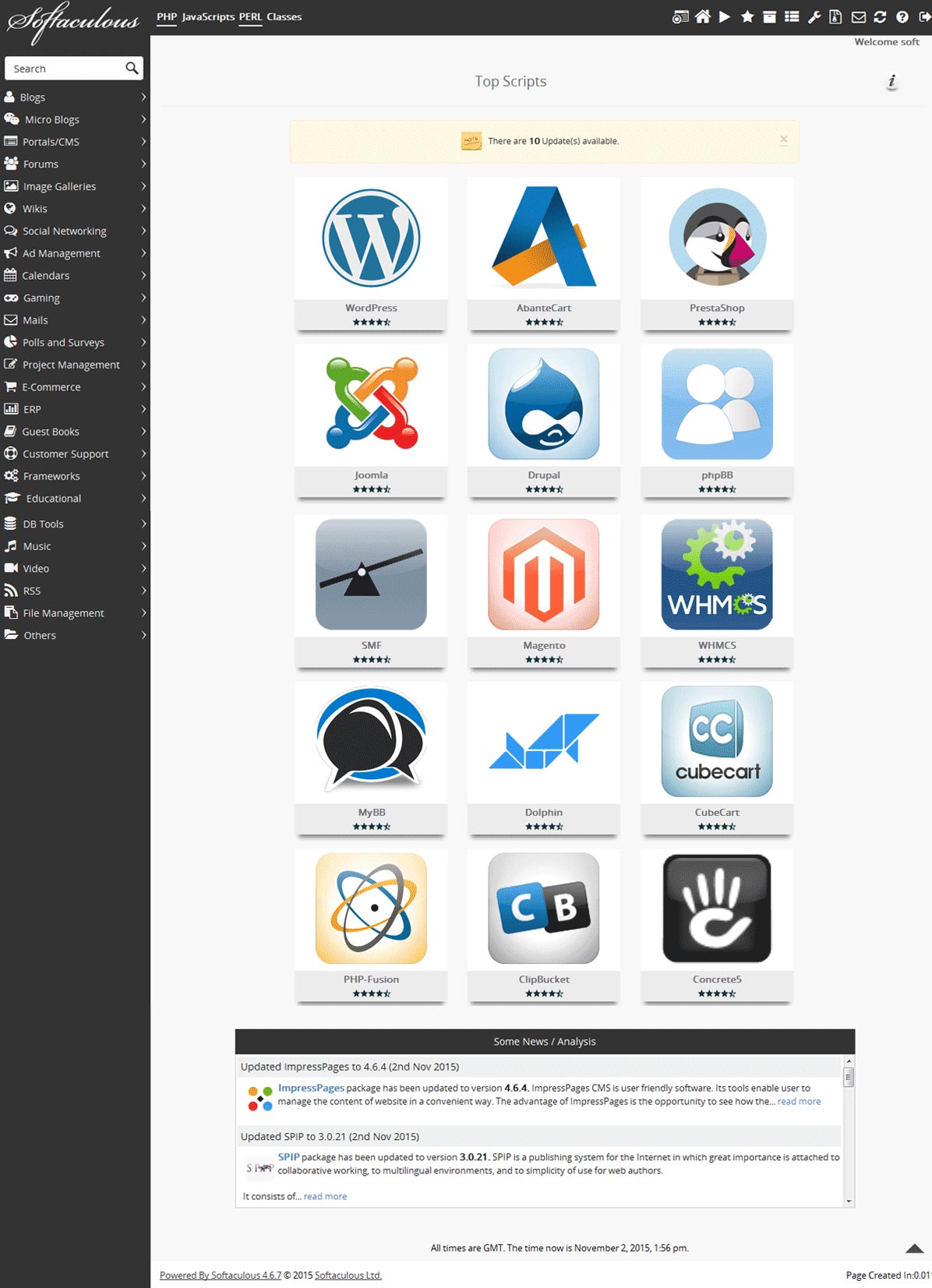Click read more for SPIP news
The height and width of the screenshot is (1288, 932).
(325, 1197)
